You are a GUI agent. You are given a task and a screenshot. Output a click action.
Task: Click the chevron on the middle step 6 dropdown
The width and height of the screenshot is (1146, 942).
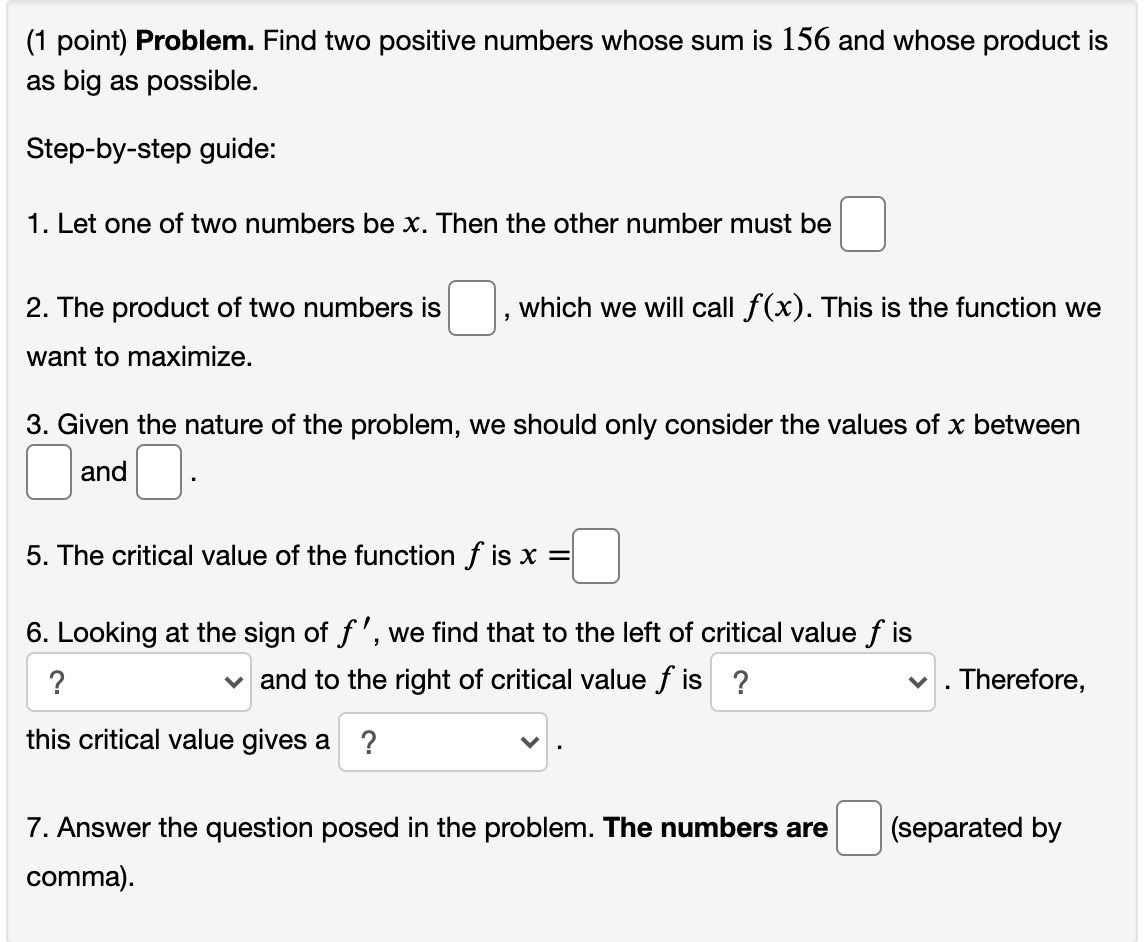coord(918,680)
